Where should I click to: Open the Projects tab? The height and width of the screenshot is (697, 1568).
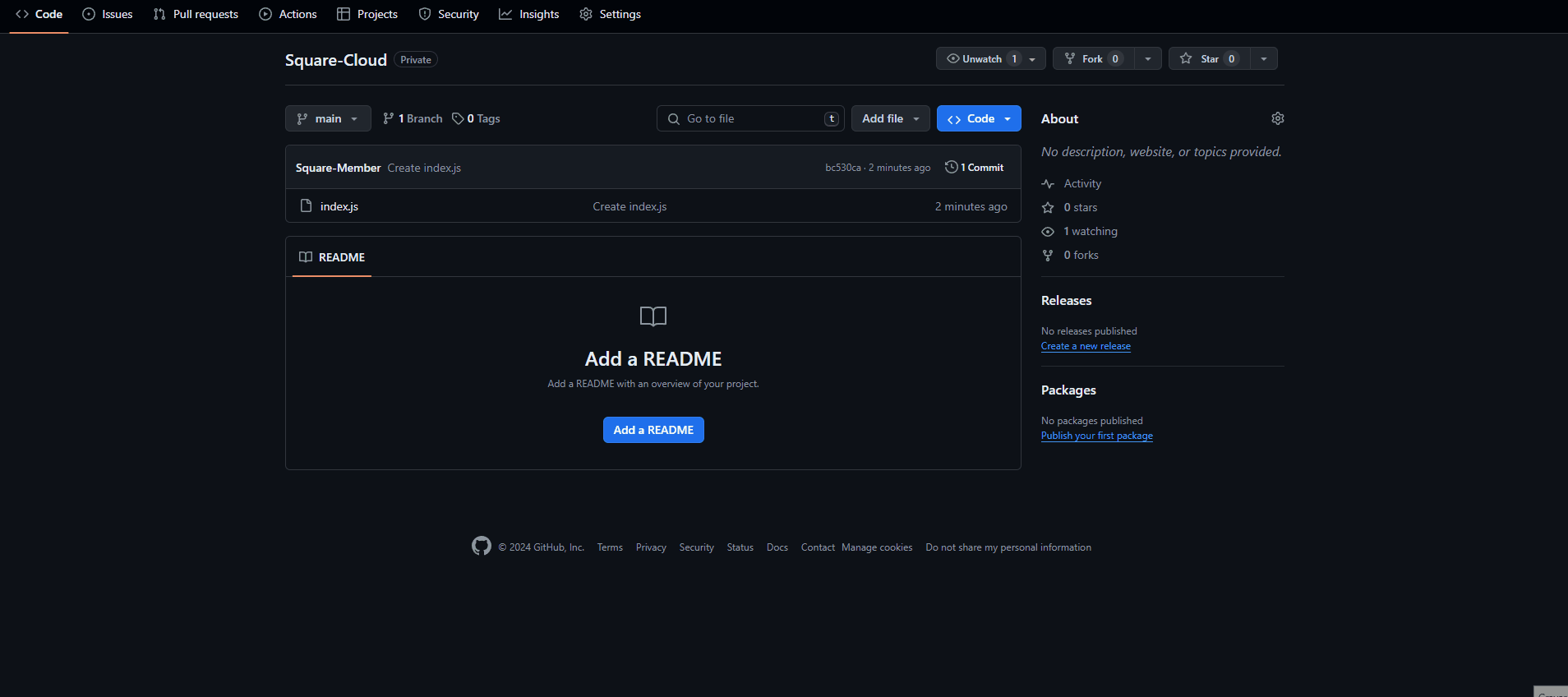point(367,14)
